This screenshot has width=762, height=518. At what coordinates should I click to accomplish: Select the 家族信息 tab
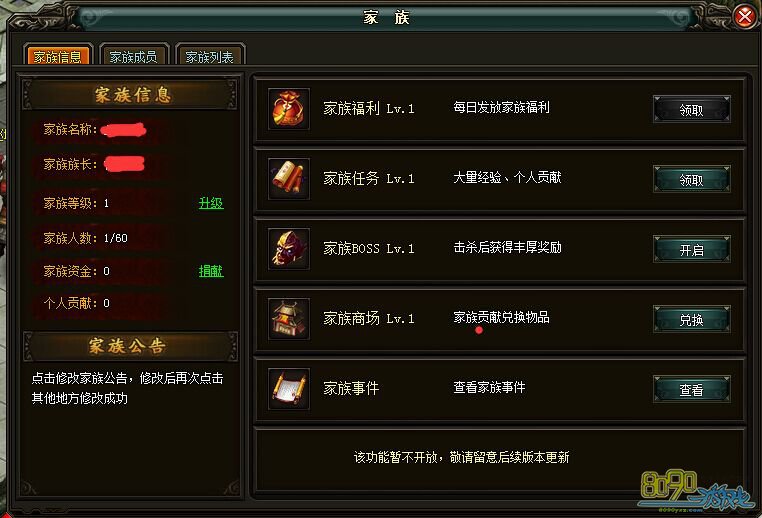click(57, 56)
